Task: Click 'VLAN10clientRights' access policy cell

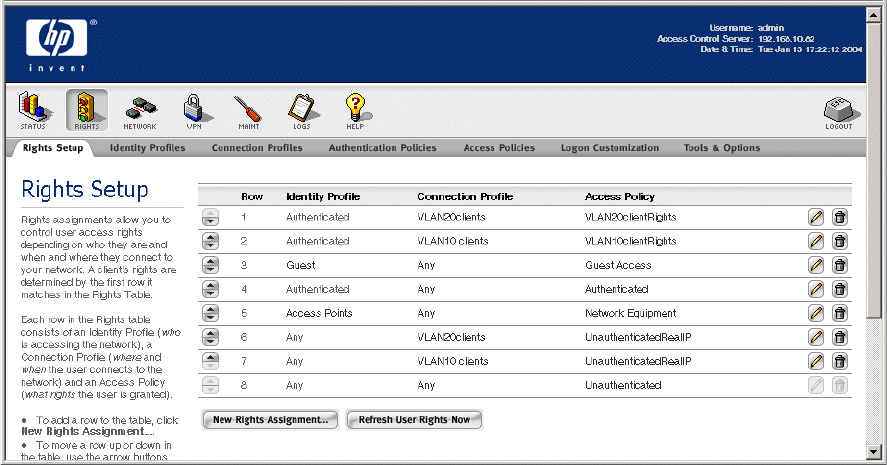Action: pos(631,241)
